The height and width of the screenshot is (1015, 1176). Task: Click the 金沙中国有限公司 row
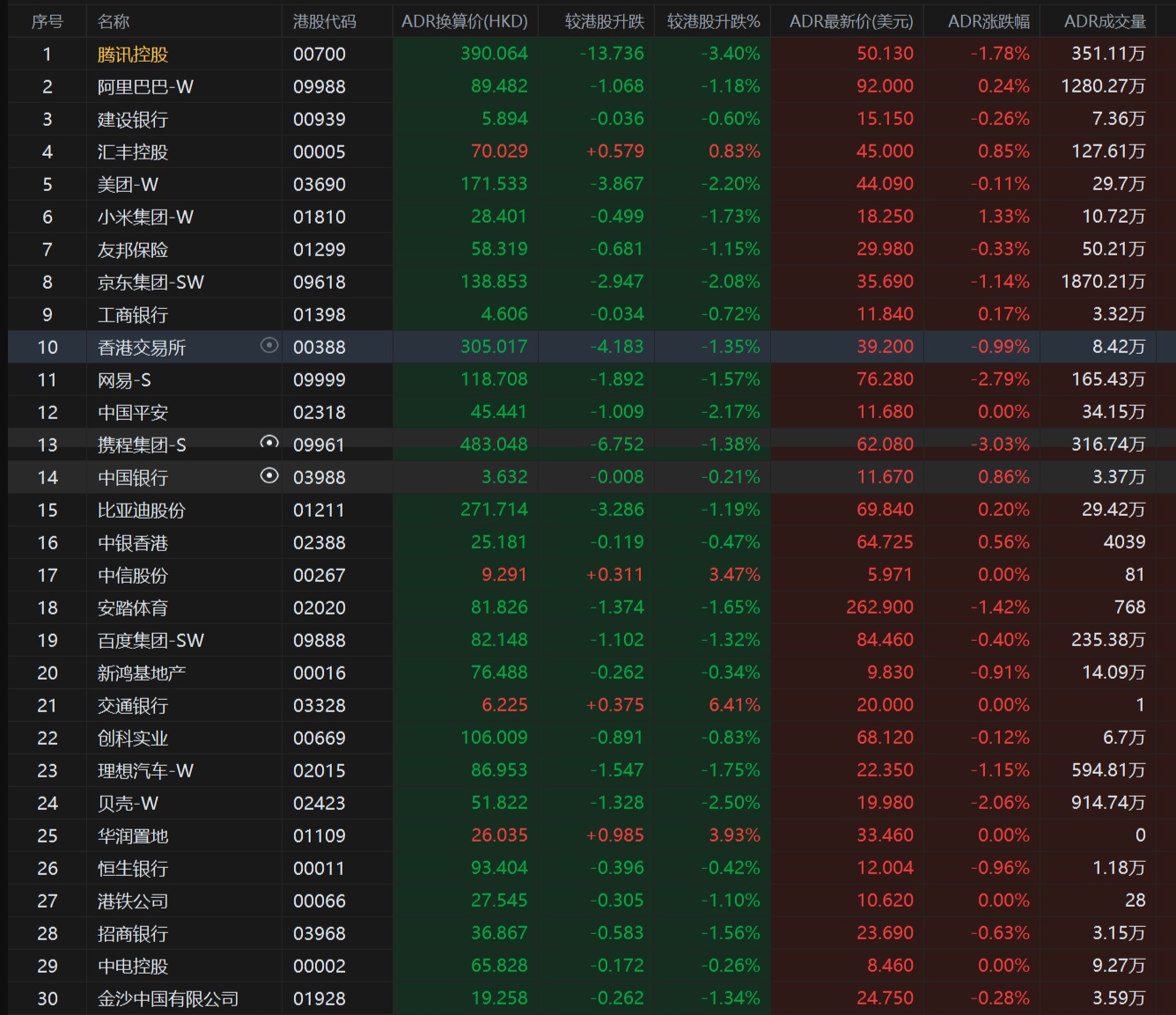click(592, 998)
